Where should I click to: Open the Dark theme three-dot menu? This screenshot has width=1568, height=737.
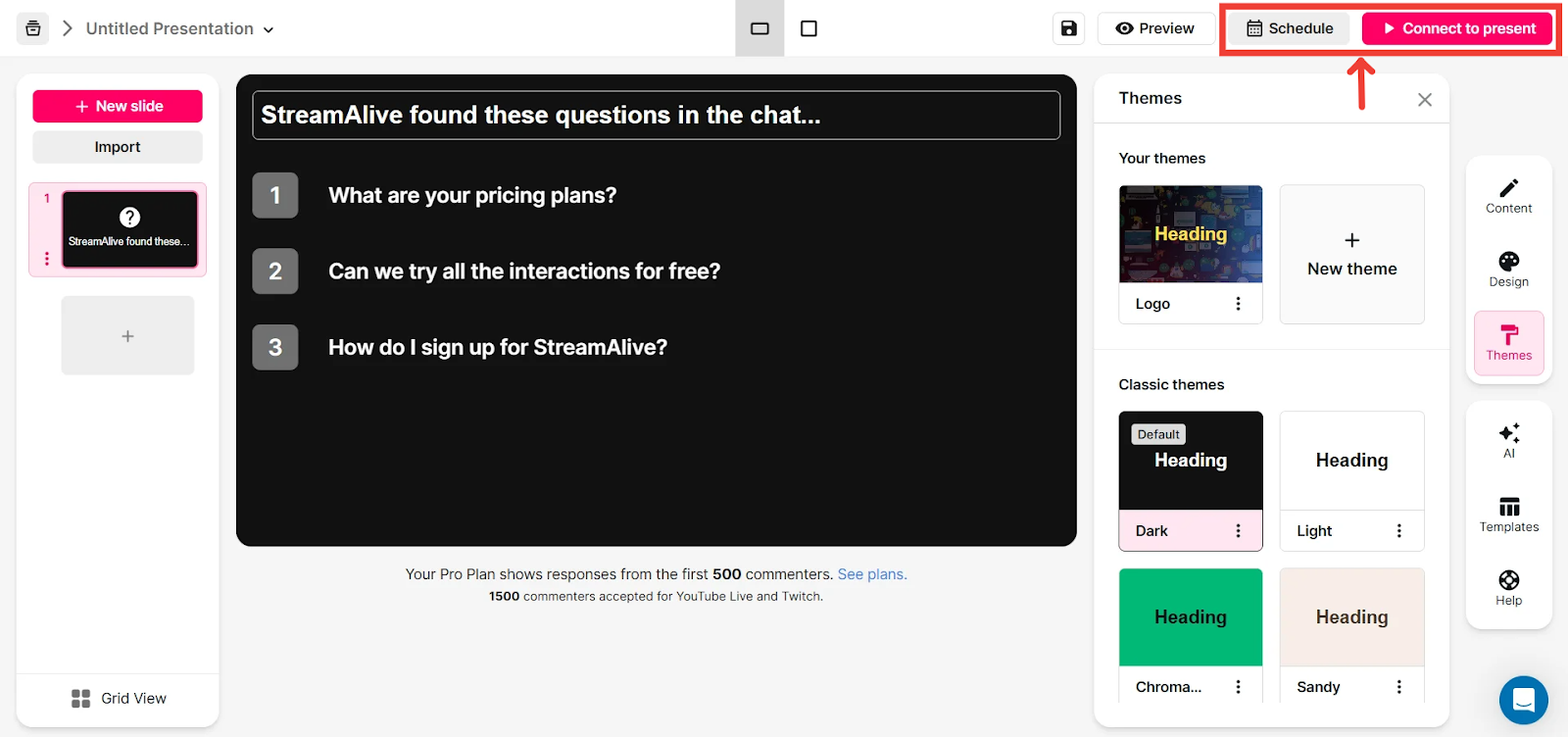click(x=1238, y=530)
